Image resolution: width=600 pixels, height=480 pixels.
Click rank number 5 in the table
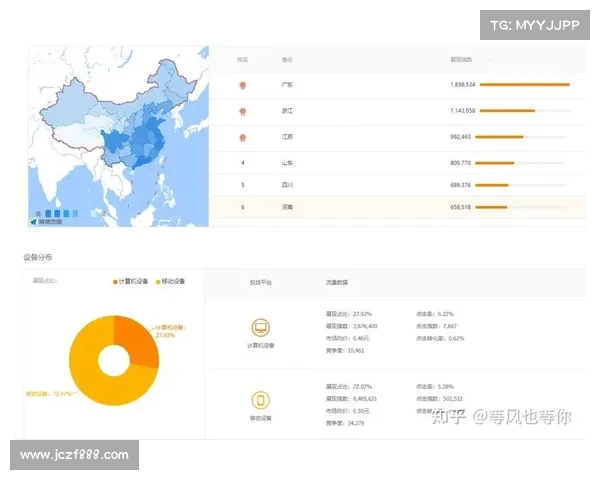[x=243, y=185]
